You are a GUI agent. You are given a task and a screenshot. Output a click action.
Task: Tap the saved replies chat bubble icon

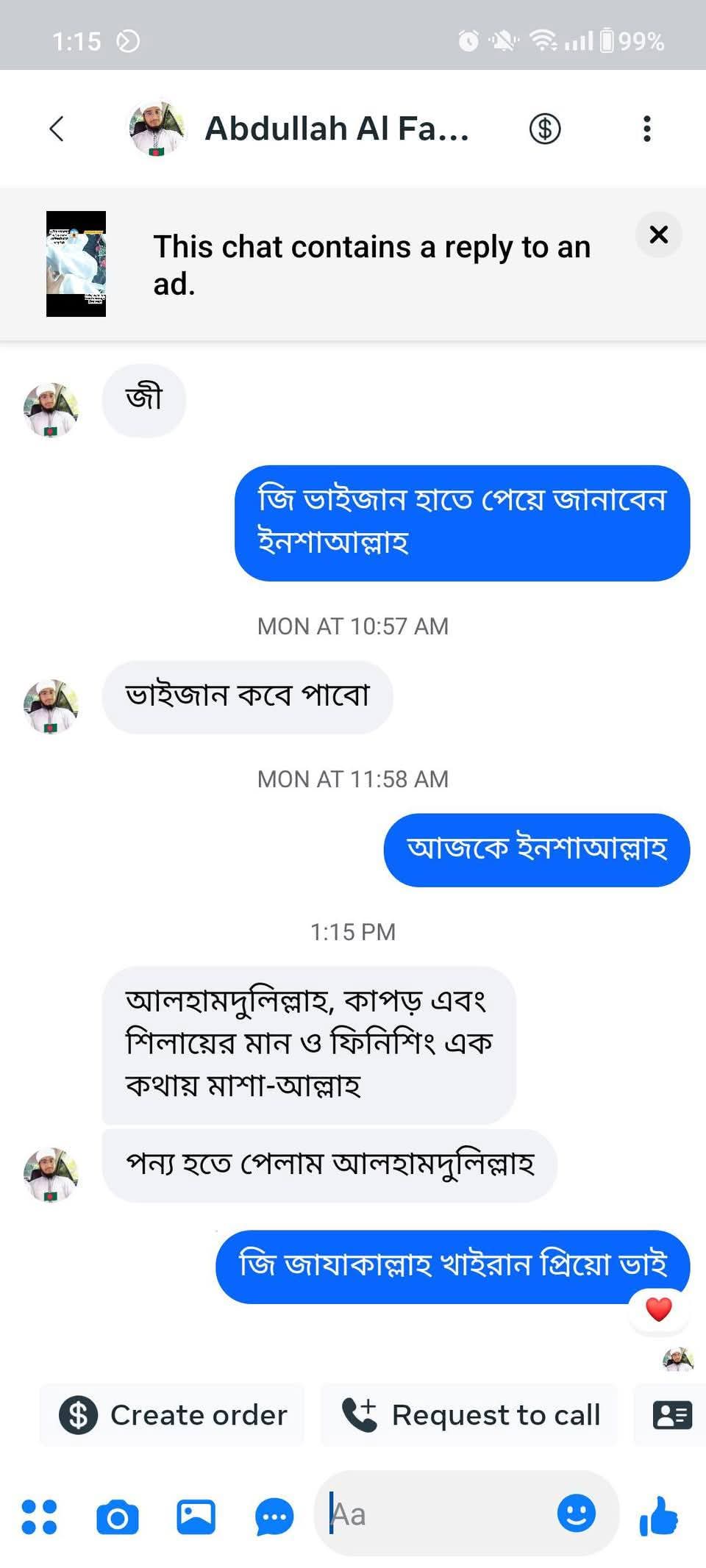click(x=274, y=1517)
